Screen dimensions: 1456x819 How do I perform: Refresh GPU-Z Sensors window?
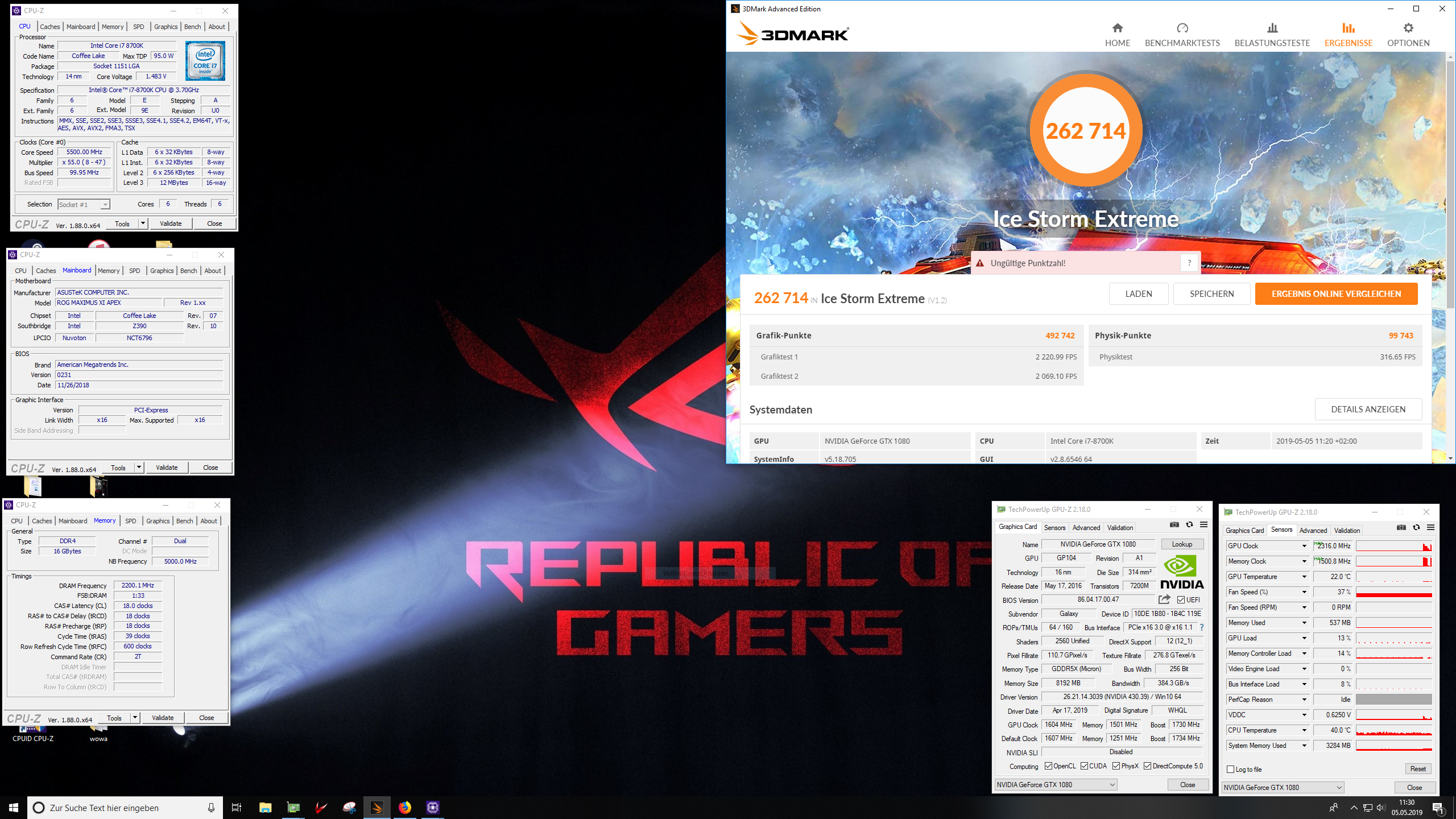pyautogui.click(x=1416, y=527)
